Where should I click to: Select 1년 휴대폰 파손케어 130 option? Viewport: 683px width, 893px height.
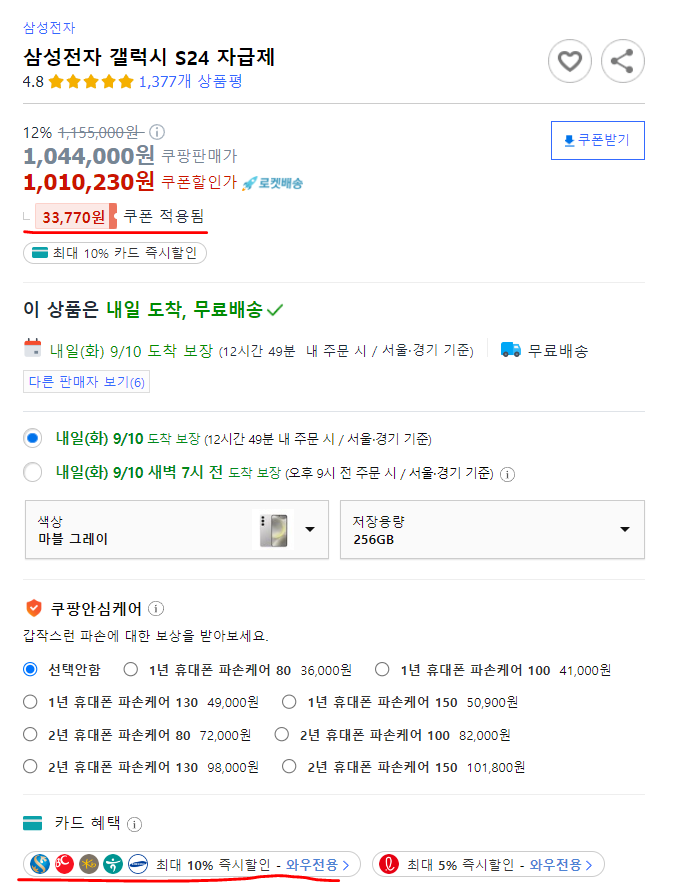[30, 702]
